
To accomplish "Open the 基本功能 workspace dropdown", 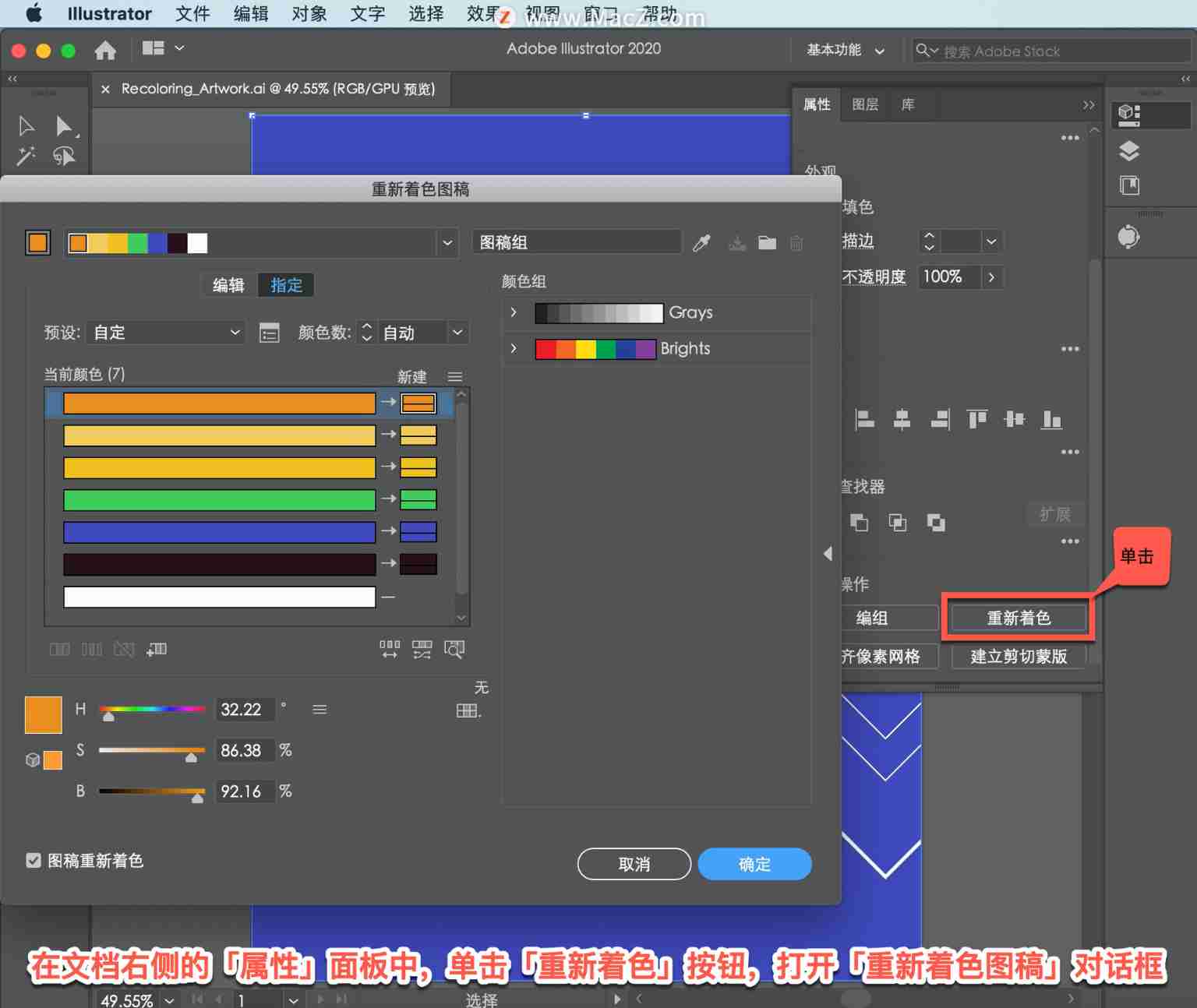I will click(846, 50).
